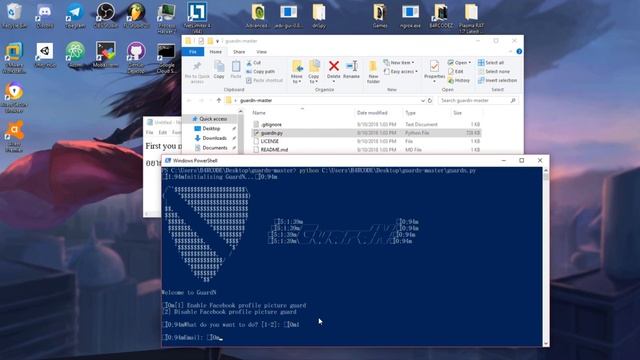Click Edit in the Open group

[456, 71]
